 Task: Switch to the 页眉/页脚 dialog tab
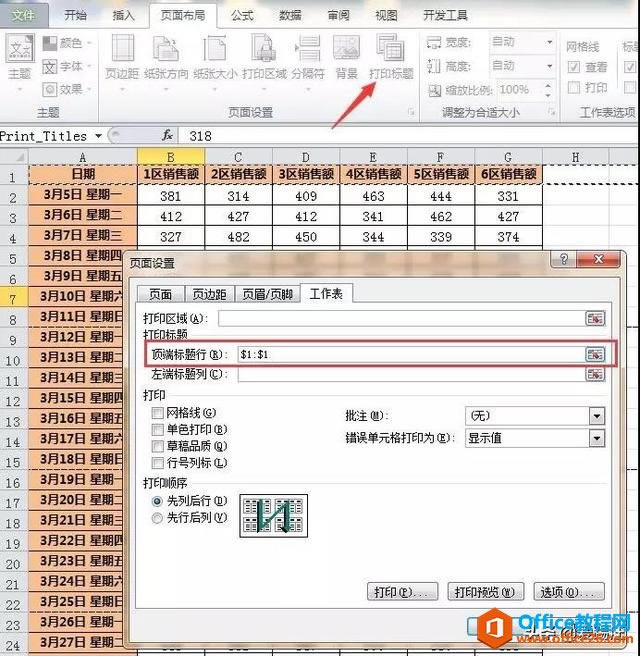267,295
